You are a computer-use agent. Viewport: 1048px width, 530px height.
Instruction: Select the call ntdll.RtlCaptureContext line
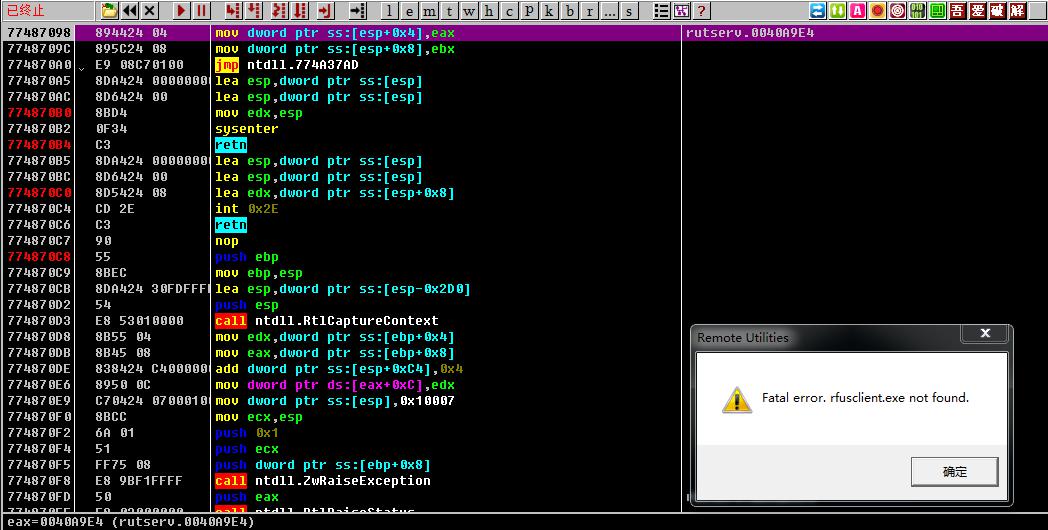[327, 321]
